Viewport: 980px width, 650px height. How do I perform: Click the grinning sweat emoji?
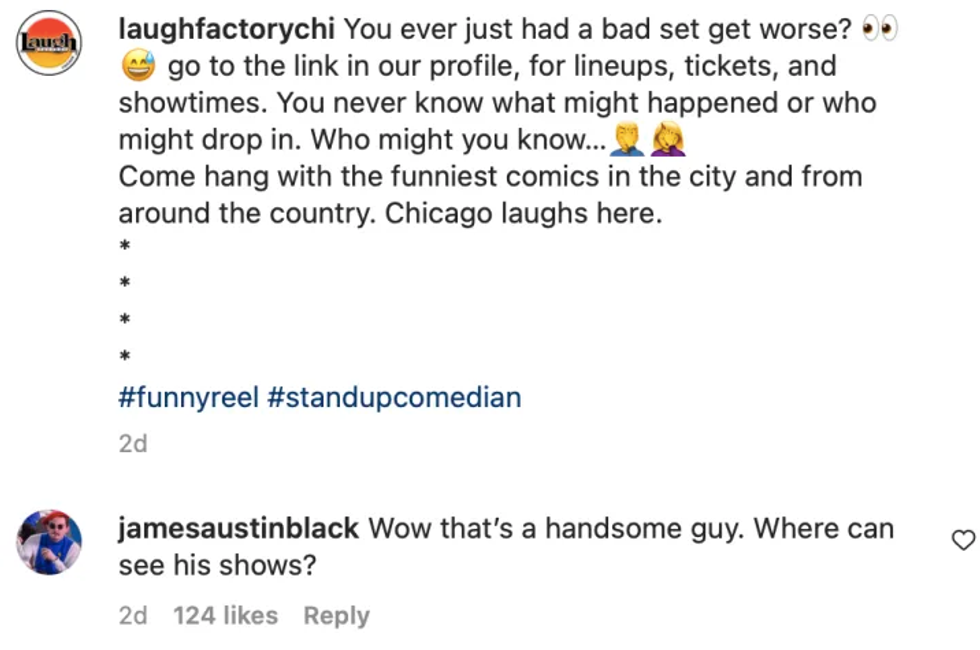(x=137, y=68)
